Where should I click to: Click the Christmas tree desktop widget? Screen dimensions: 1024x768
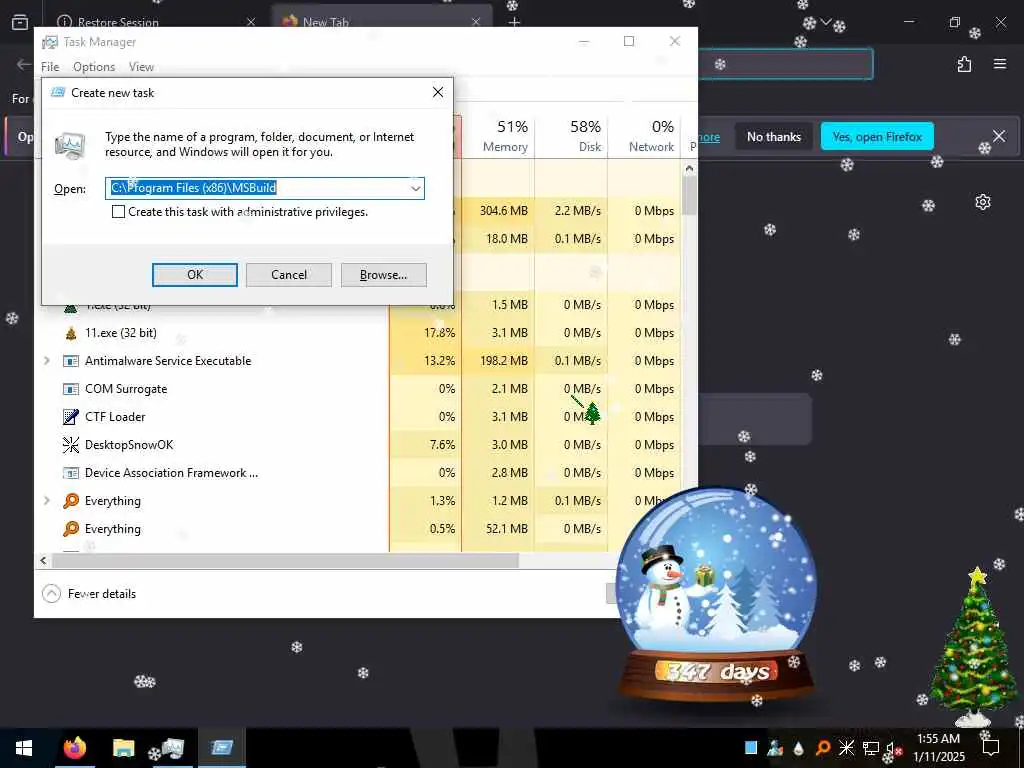(973, 647)
